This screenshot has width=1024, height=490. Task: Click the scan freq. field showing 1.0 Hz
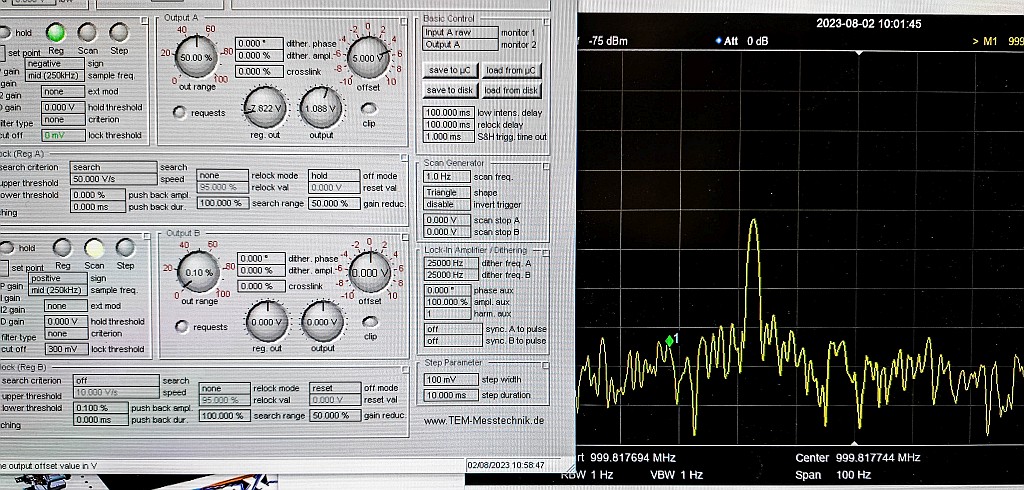pos(446,177)
